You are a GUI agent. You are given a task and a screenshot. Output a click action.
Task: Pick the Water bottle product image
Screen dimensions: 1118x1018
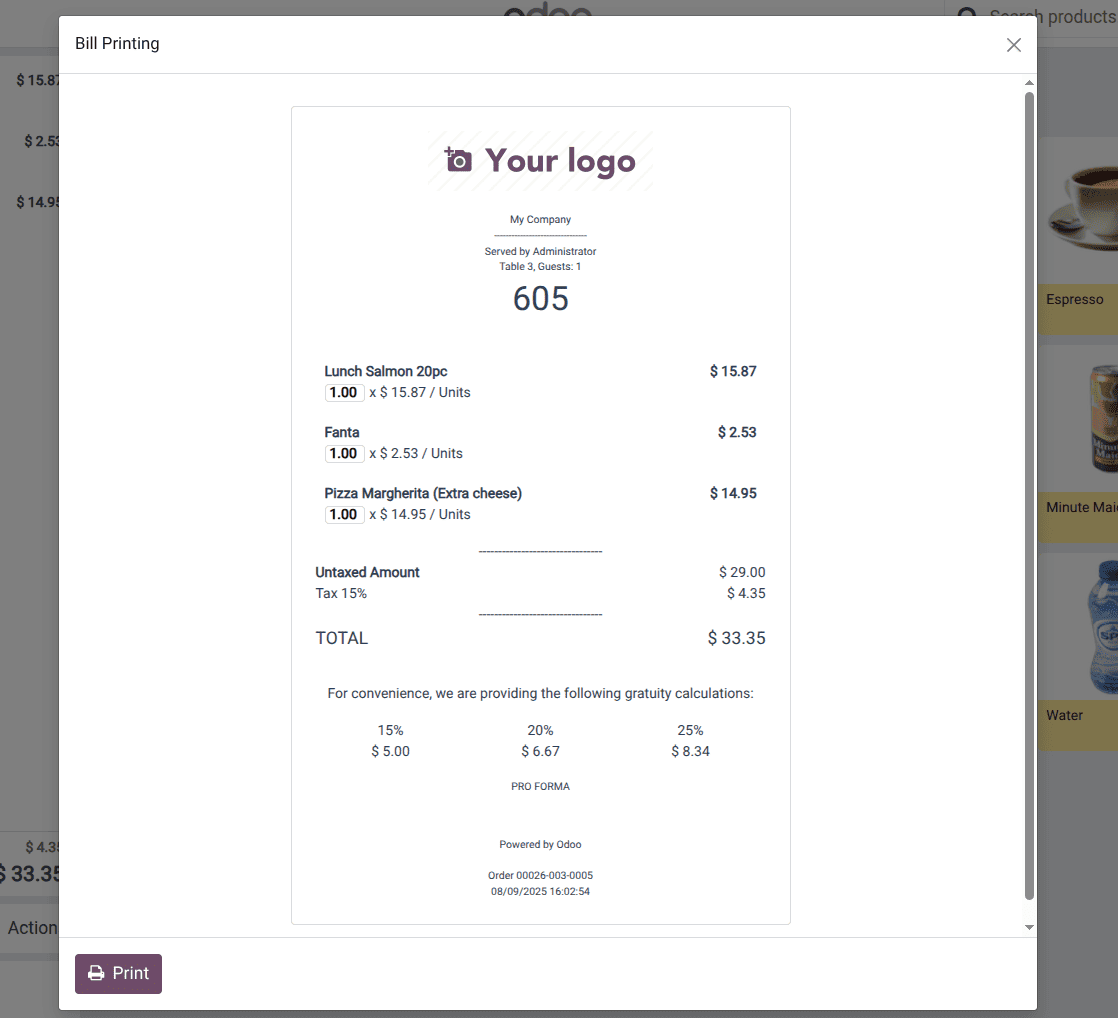click(1085, 627)
